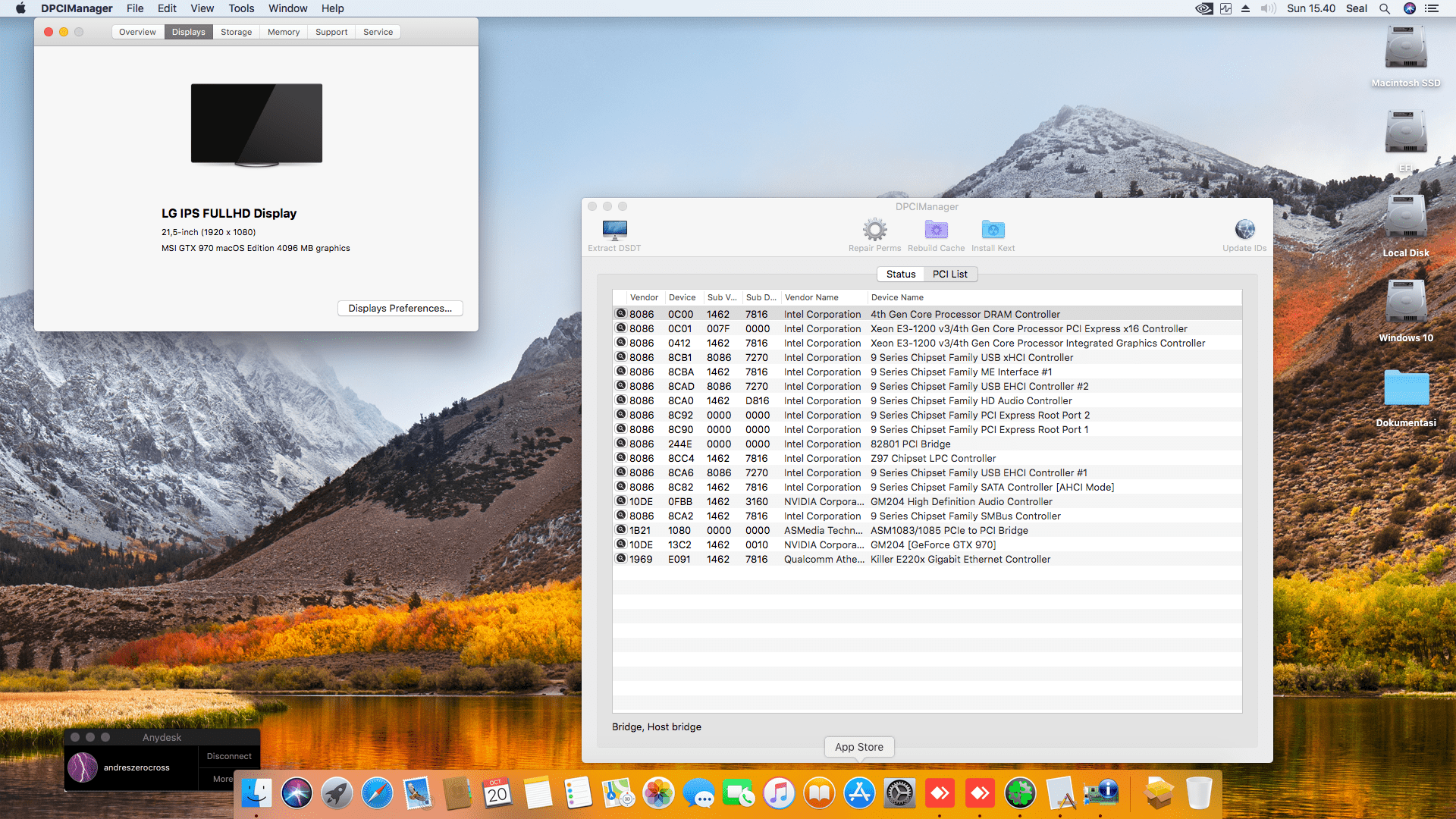Open the Tools menu

coord(241,8)
